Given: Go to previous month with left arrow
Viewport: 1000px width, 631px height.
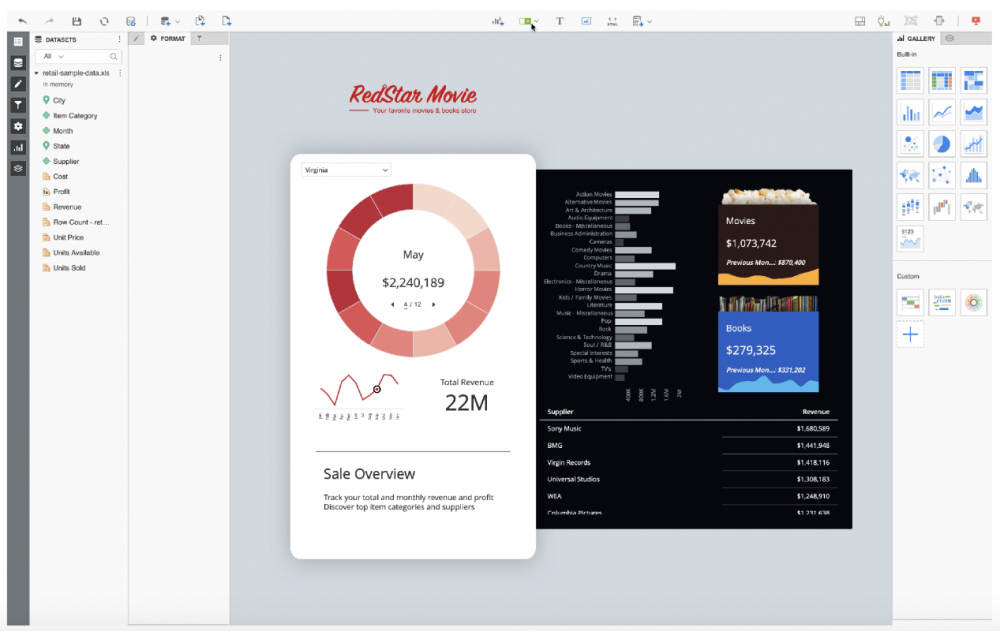Looking at the screenshot, I should pos(392,304).
